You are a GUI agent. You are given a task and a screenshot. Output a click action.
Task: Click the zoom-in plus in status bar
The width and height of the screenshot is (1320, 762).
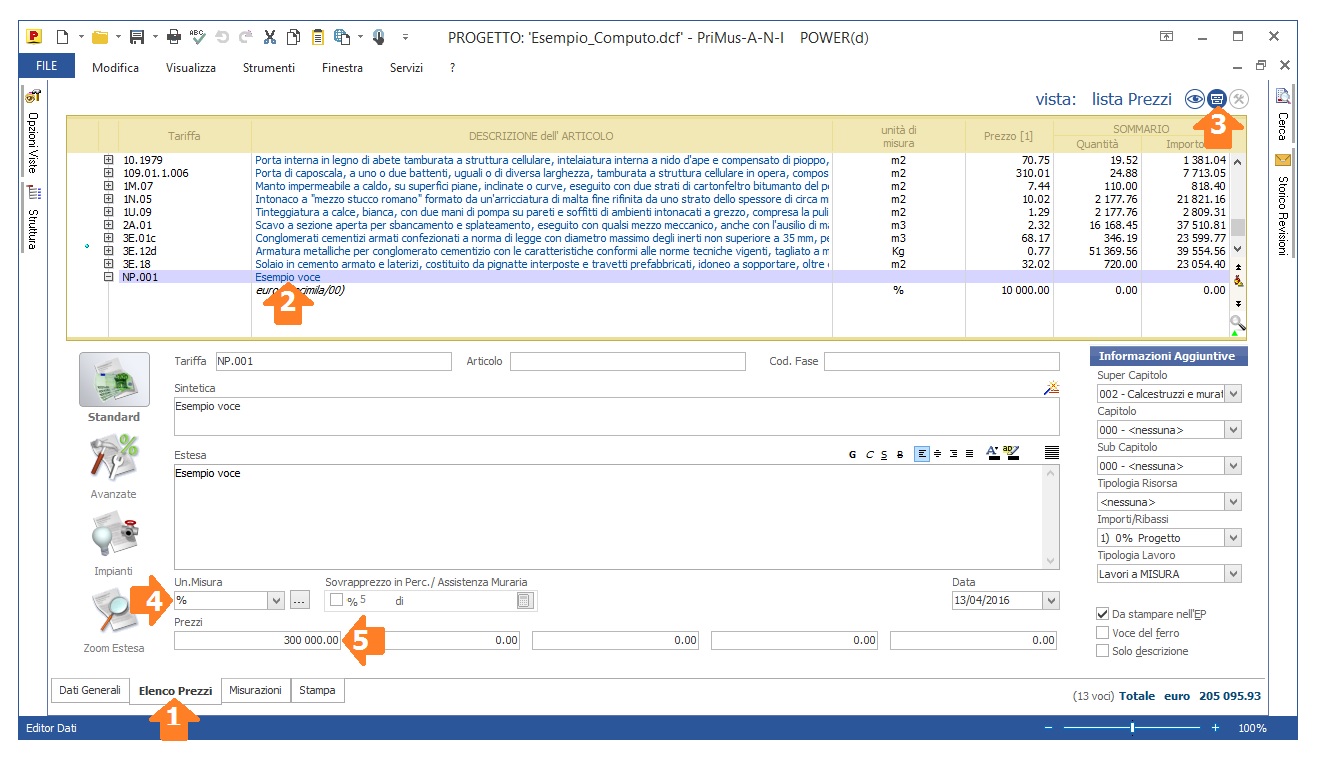(x=1215, y=728)
